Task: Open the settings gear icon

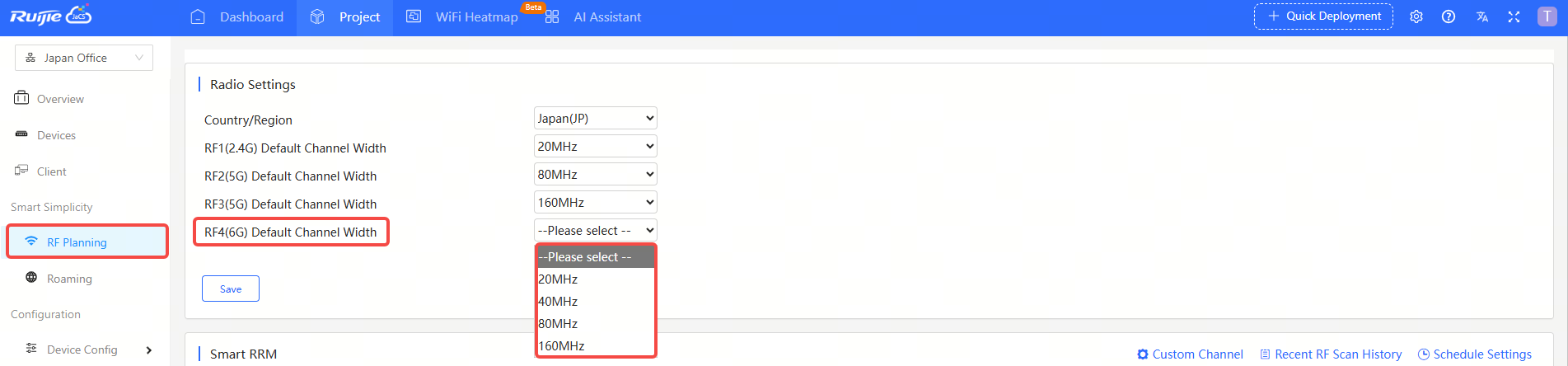Action: (1416, 16)
